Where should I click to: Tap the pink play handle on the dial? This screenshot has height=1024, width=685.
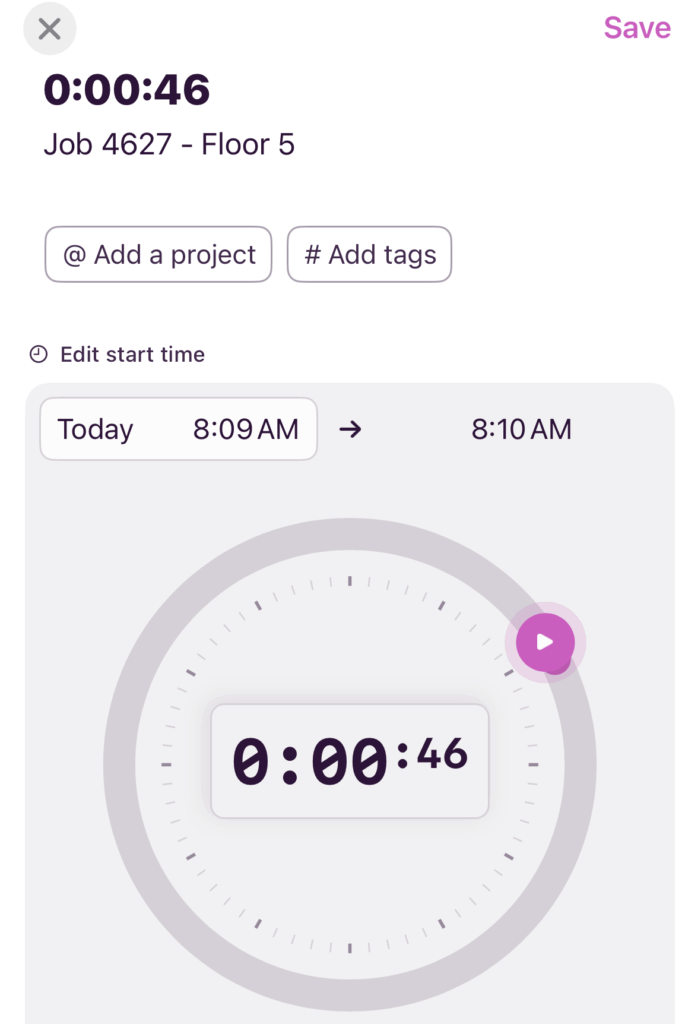click(545, 642)
